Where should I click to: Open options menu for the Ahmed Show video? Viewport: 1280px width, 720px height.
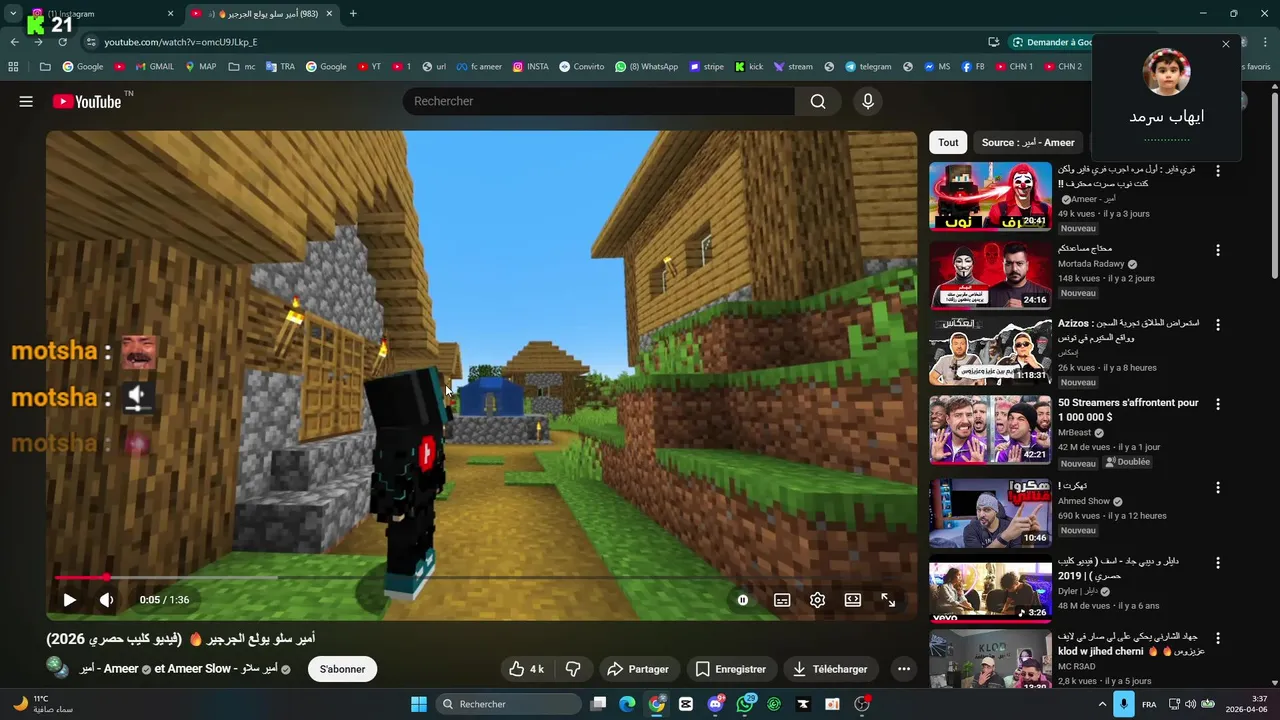click(1218, 488)
